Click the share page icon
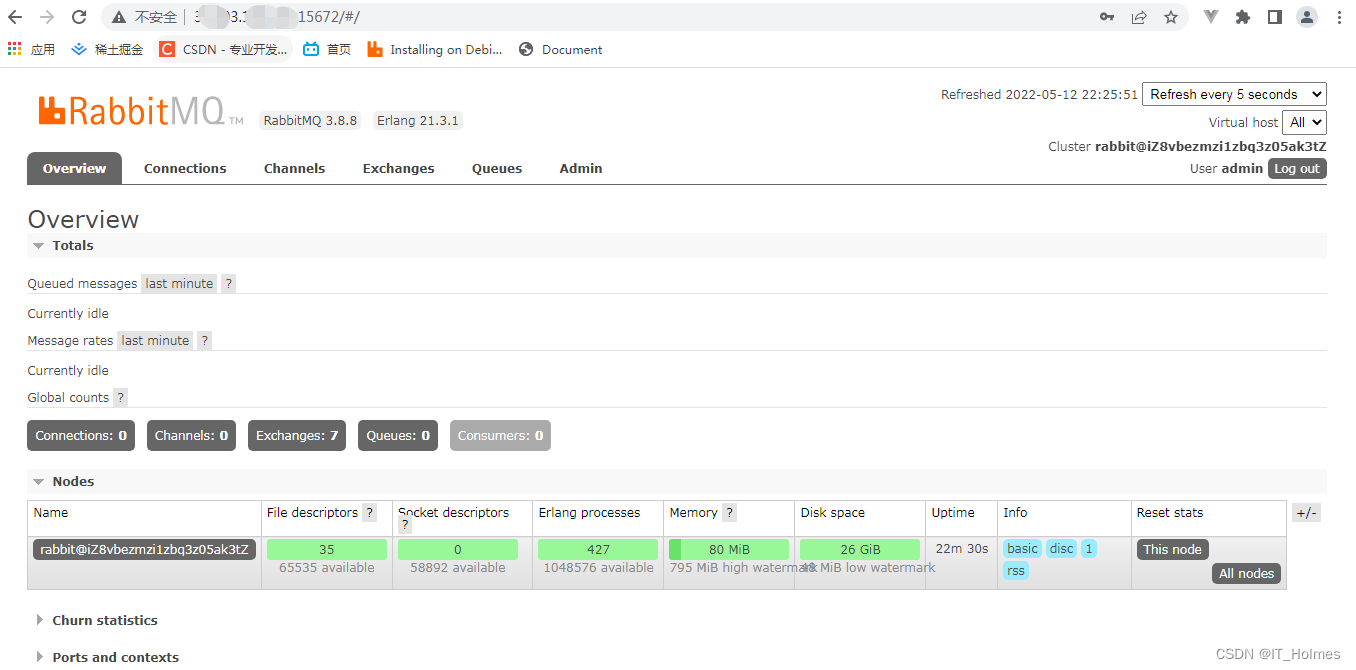The image size is (1356, 670). (x=1139, y=17)
